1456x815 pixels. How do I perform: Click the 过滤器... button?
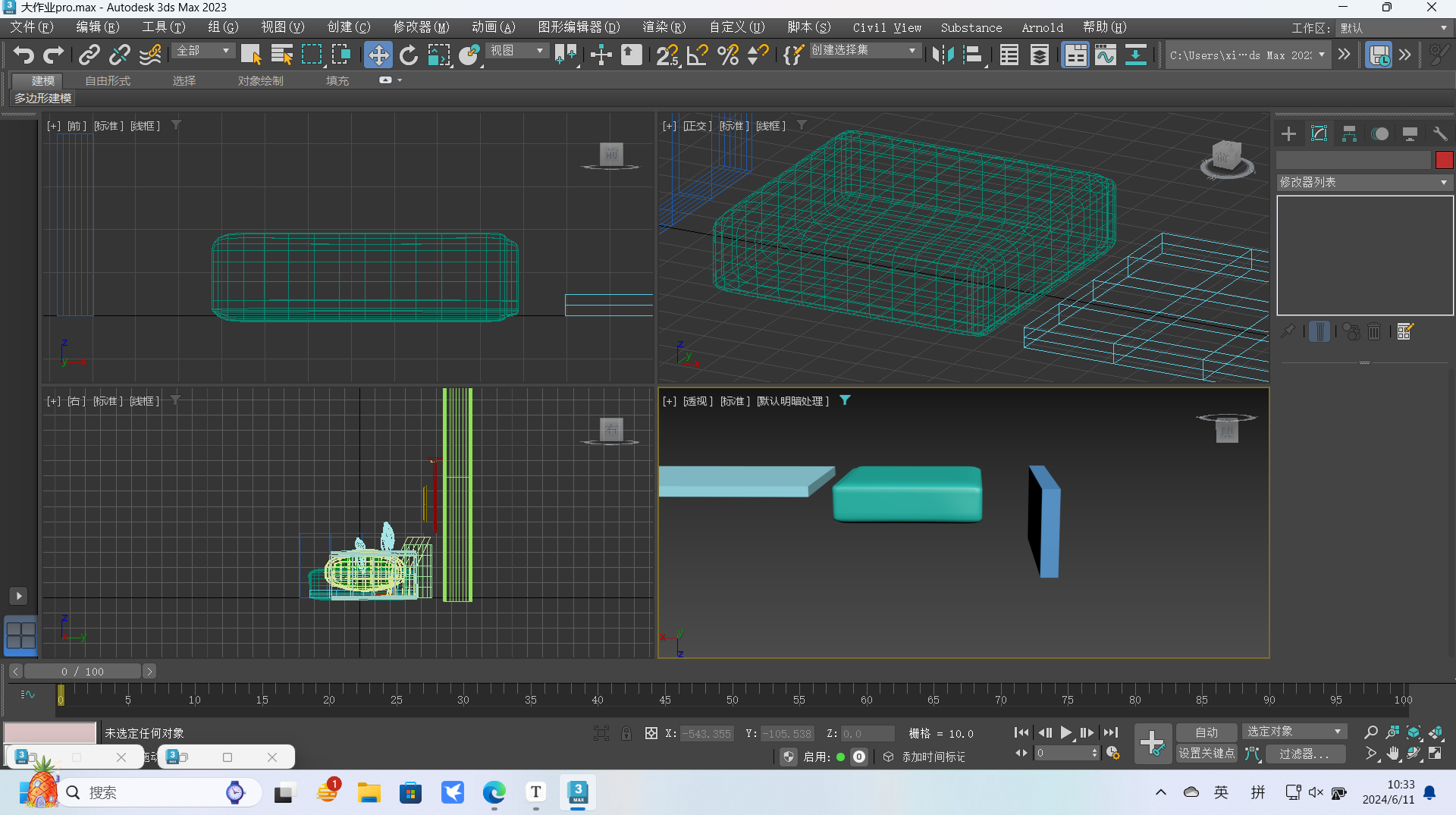click(x=1304, y=754)
